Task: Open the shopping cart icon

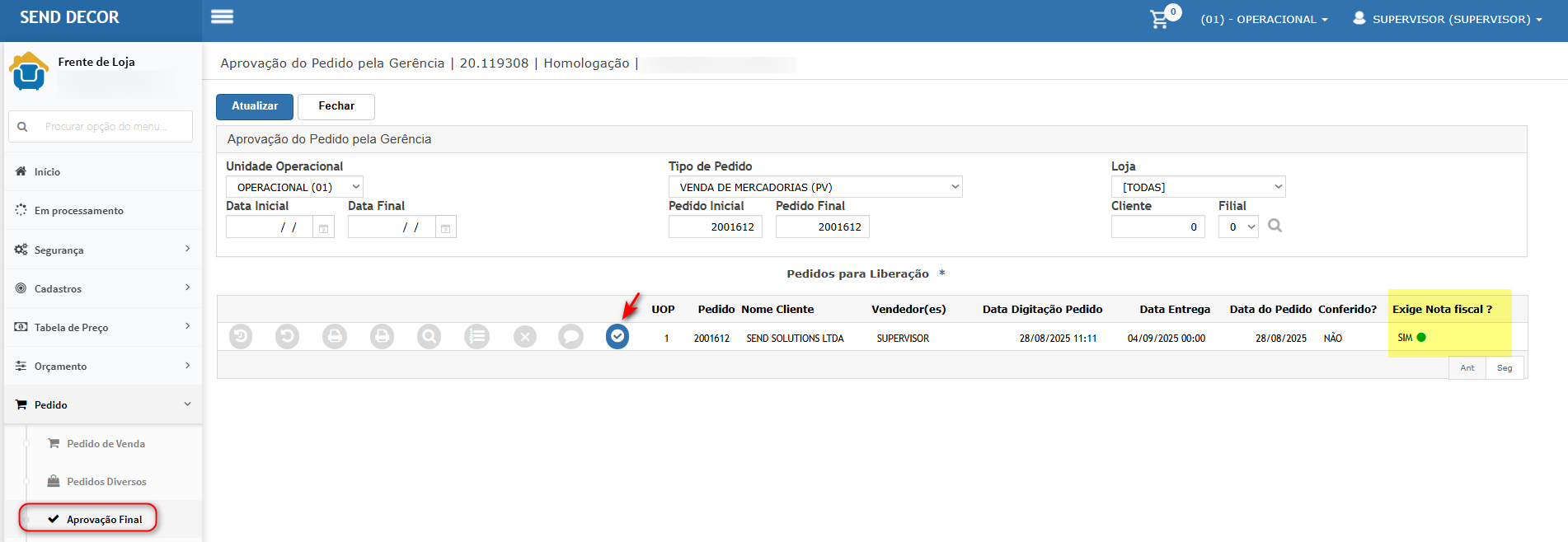Action: 1160,19
